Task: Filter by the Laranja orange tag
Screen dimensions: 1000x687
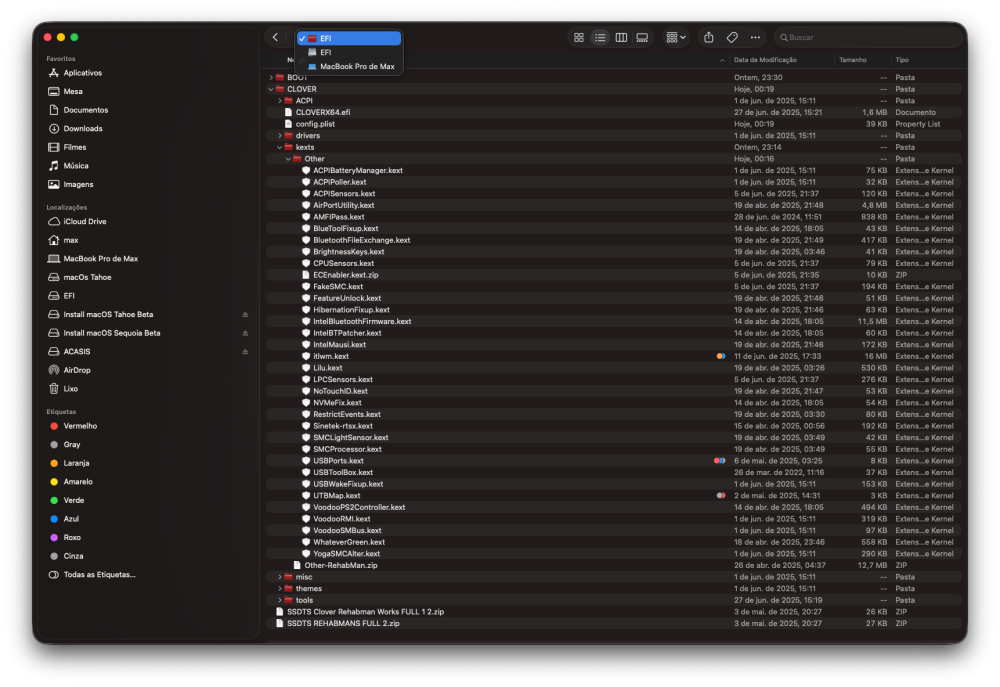Action: coord(76,463)
